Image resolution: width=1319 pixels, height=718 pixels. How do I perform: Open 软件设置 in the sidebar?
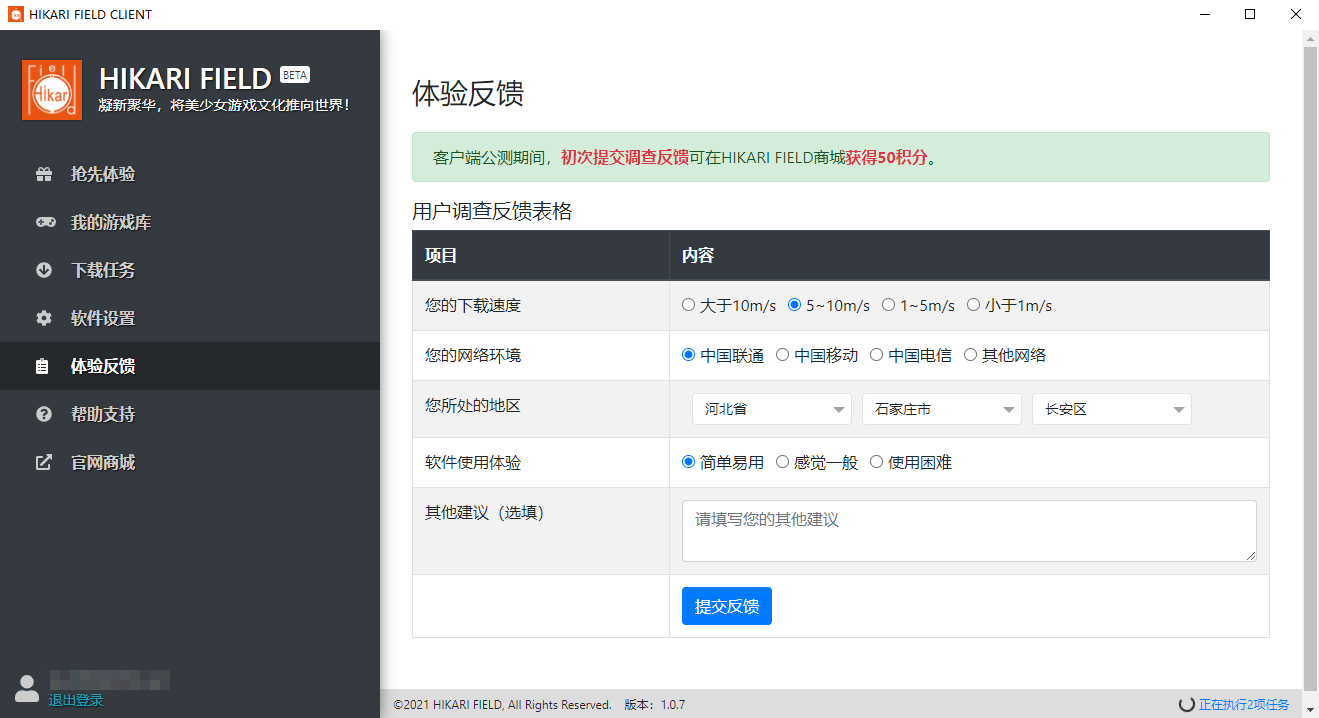[x=190, y=318]
